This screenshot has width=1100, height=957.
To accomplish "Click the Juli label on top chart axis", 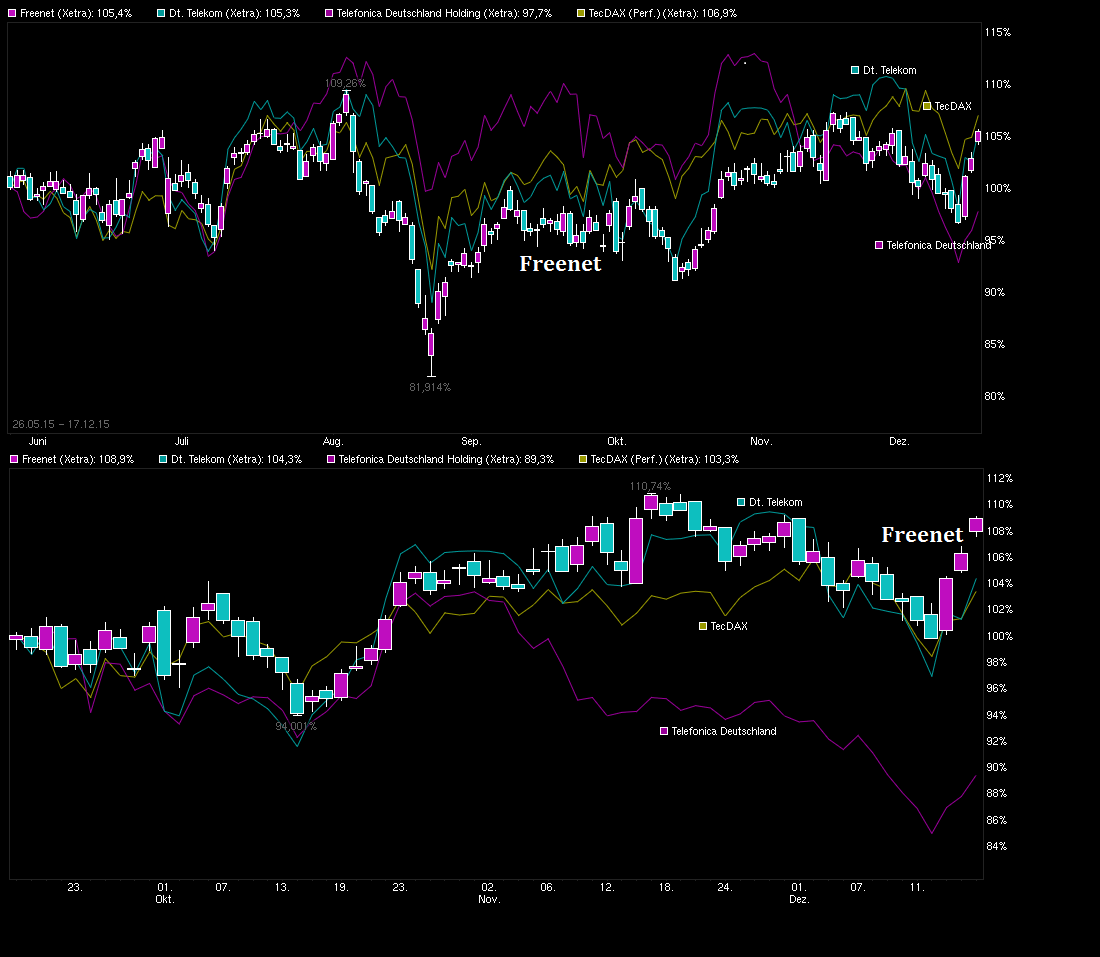I will point(182,441).
